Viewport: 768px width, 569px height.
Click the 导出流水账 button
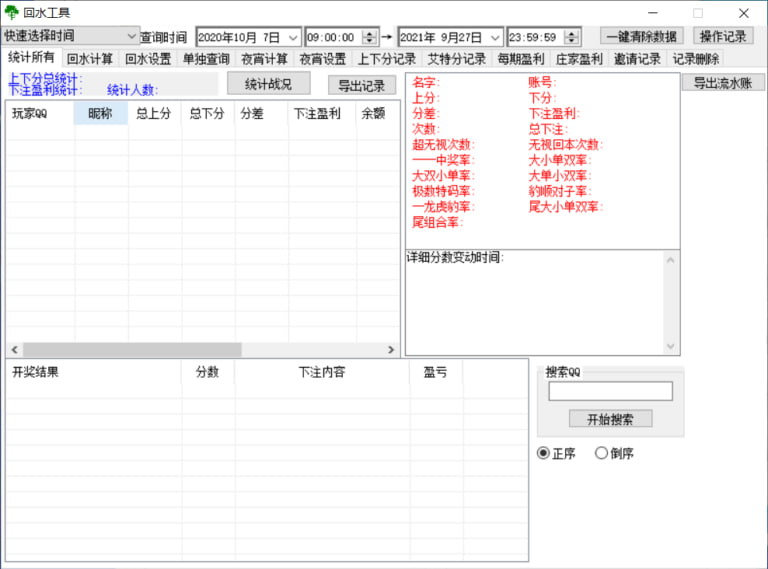(723, 83)
